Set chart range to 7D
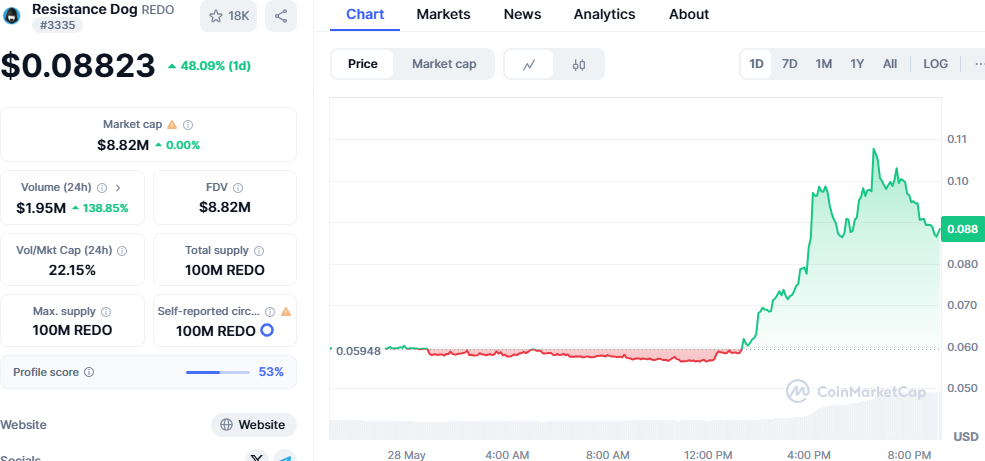The height and width of the screenshot is (461, 985). click(790, 64)
